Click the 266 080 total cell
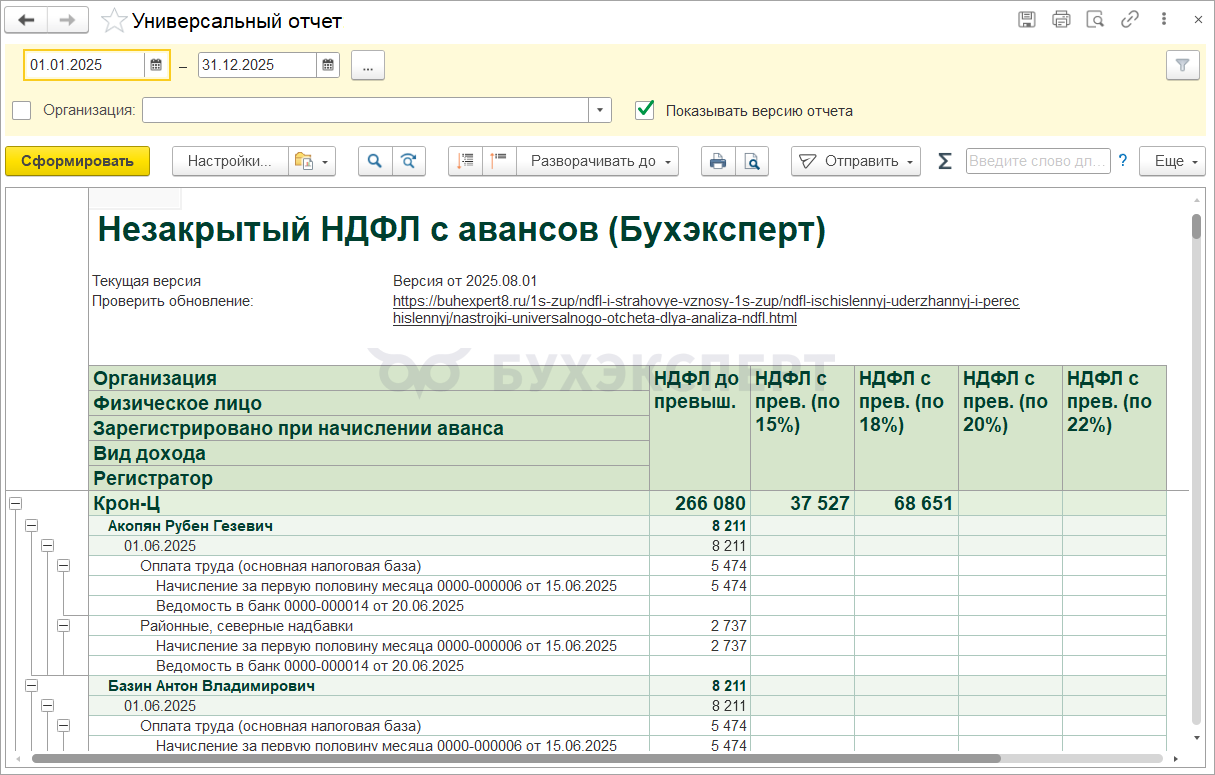Image resolution: width=1215 pixels, height=775 pixels. (700, 503)
